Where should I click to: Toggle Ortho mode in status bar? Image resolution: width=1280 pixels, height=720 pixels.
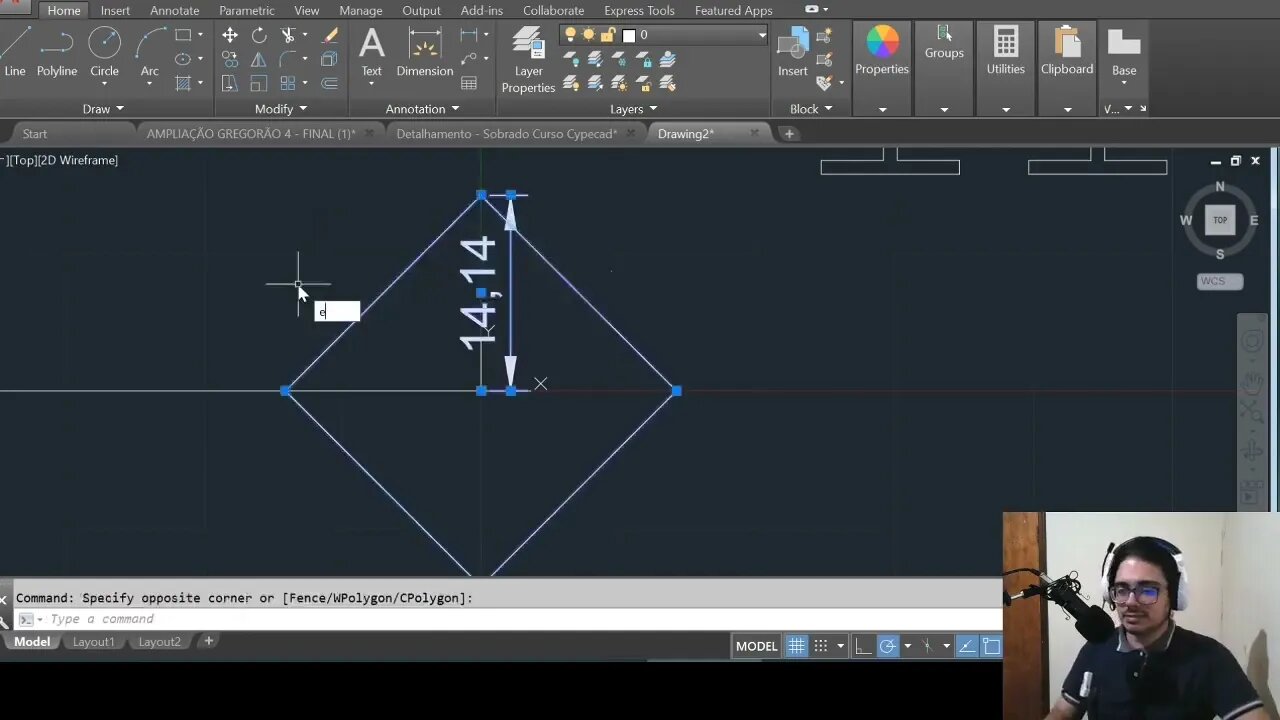coord(863,646)
